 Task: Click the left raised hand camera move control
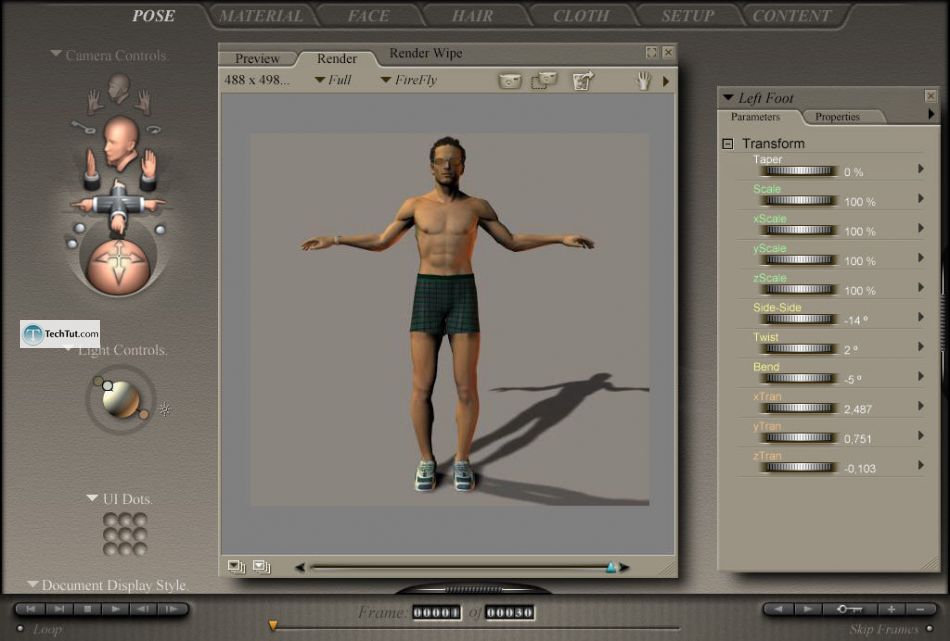point(91,168)
